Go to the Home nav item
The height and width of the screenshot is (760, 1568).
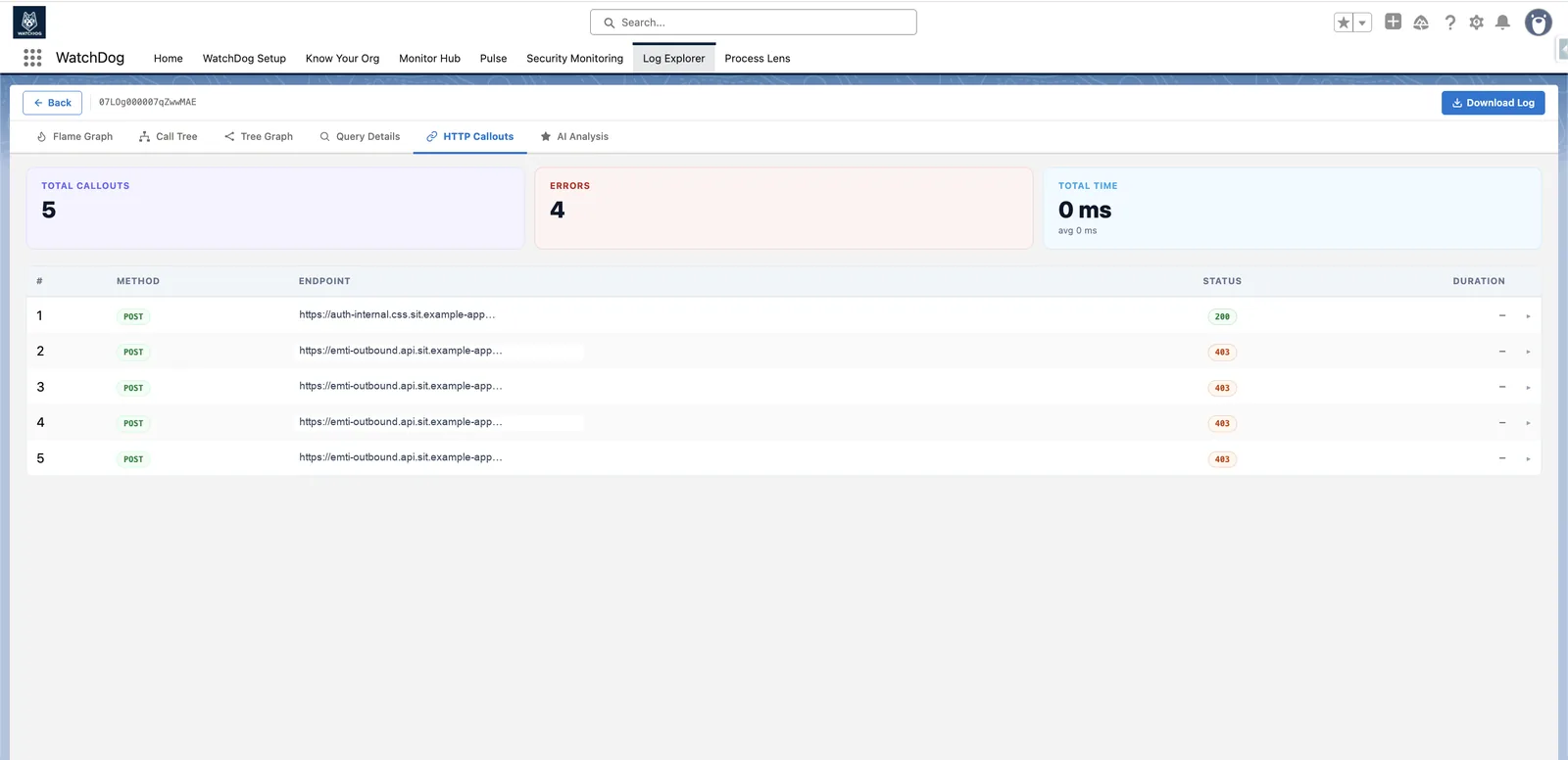(x=169, y=59)
